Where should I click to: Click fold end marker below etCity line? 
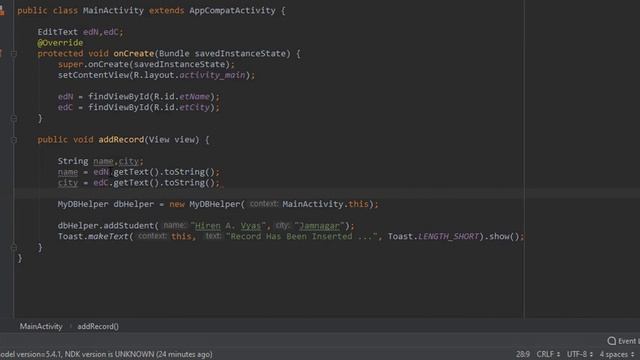coord(13,118)
